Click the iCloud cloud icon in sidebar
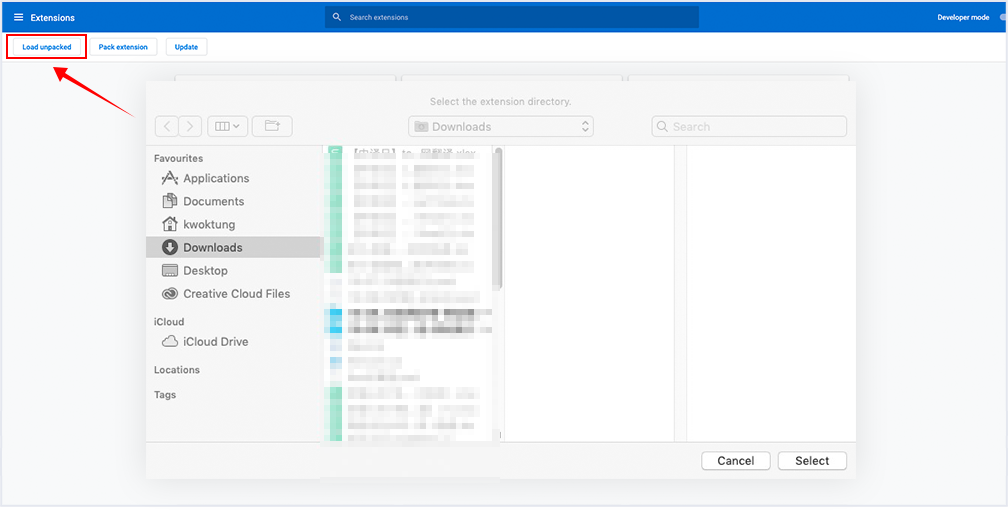This screenshot has height=510, width=1008. point(170,342)
